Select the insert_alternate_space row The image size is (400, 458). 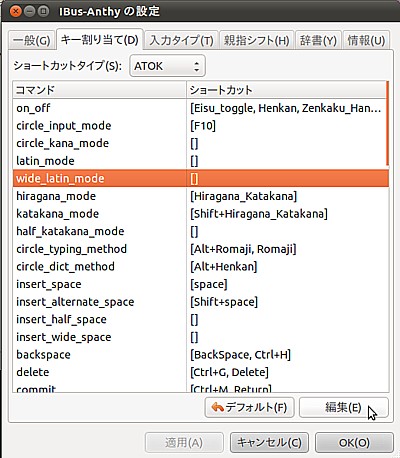pos(201,302)
